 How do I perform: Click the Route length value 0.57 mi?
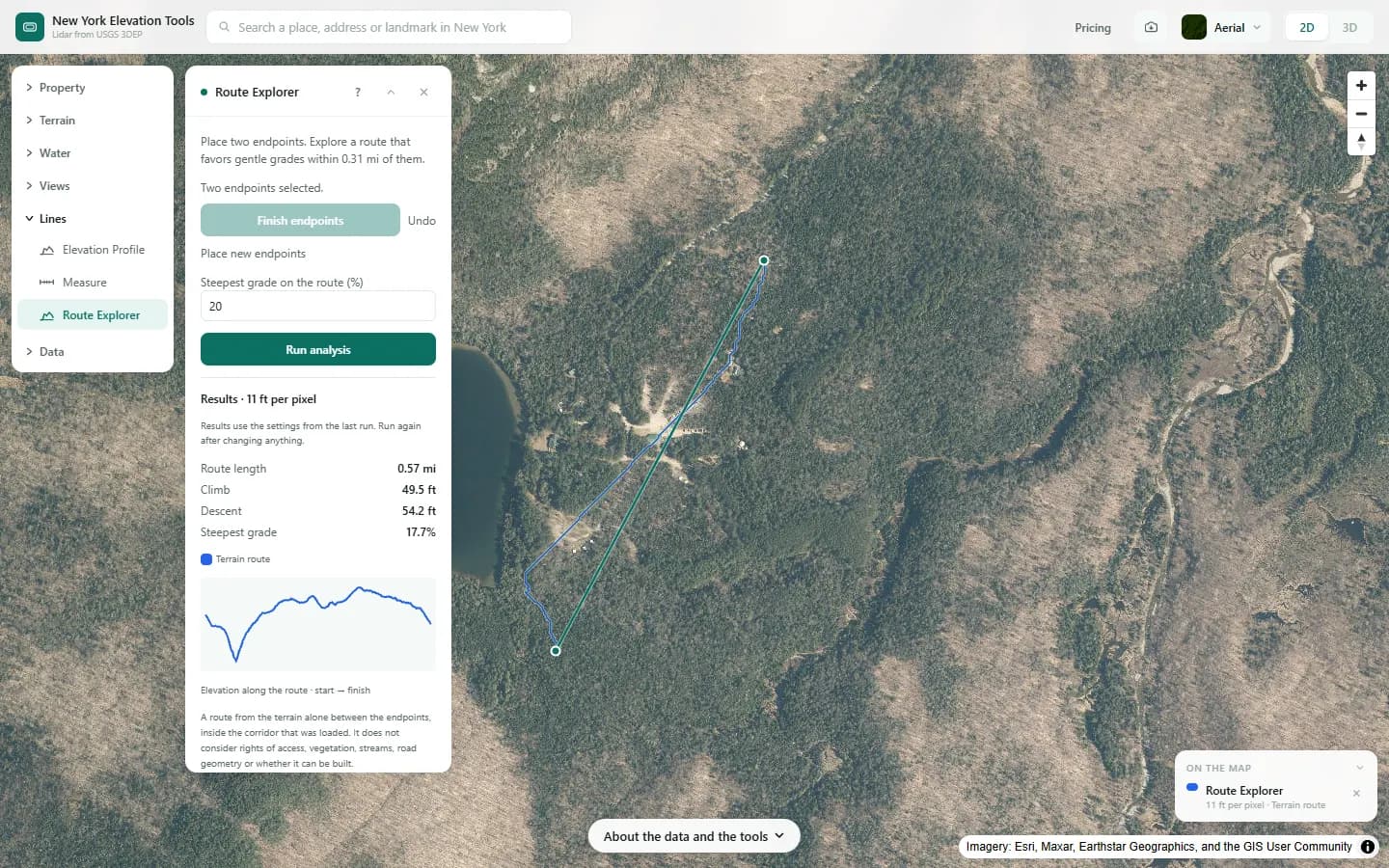[417, 469]
